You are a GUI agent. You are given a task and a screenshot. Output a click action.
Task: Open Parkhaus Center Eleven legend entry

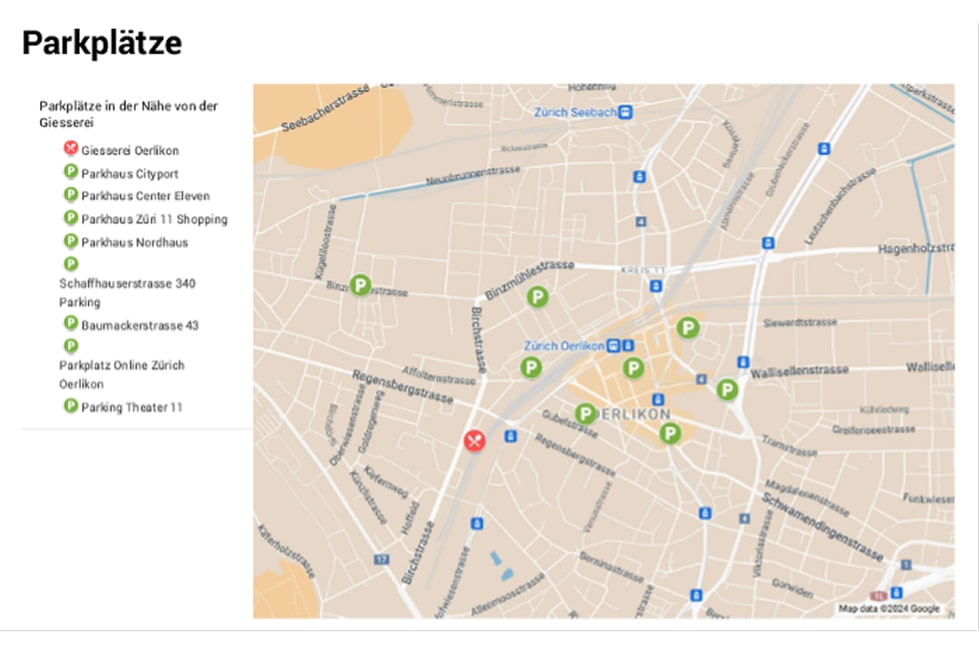pos(146,196)
